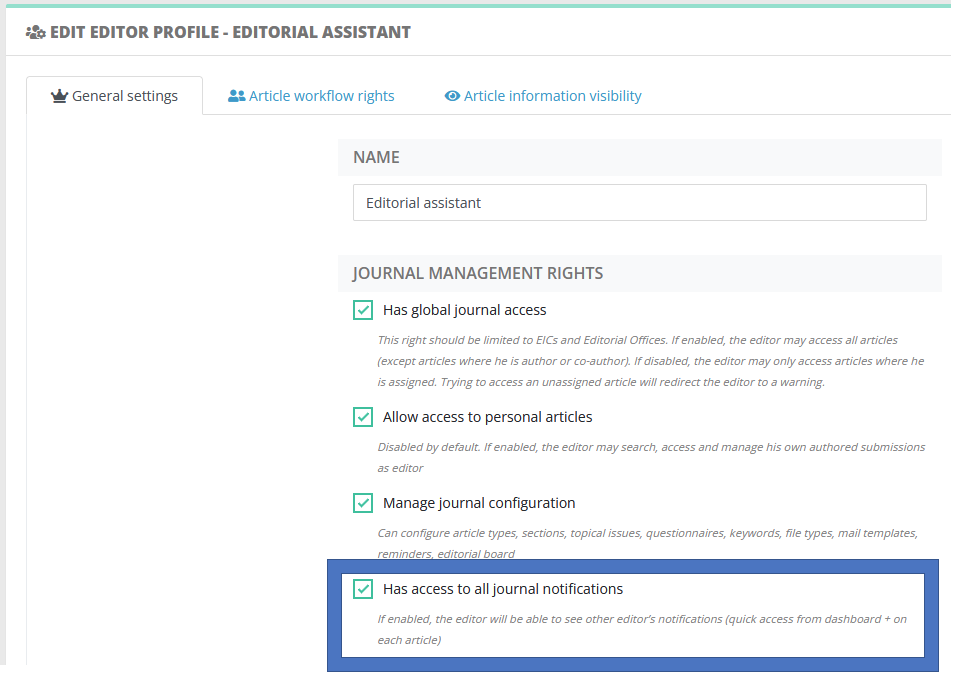Click the Journal Management Rights section header
The height and width of the screenshot is (686, 955).
tap(477, 273)
